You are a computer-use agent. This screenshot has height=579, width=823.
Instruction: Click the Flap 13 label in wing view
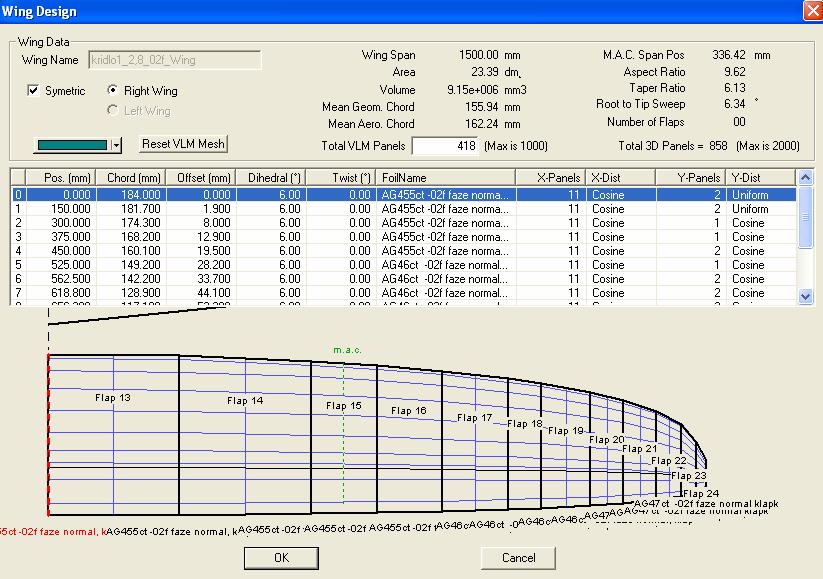tap(113, 397)
